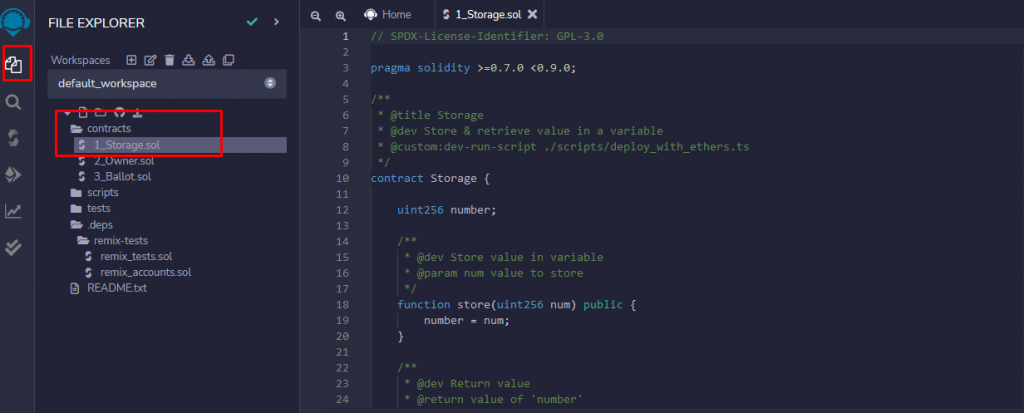Click code line 10 'contract Storage {'
The height and width of the screenshot is (413, 1024).
(x=430, y=178)
